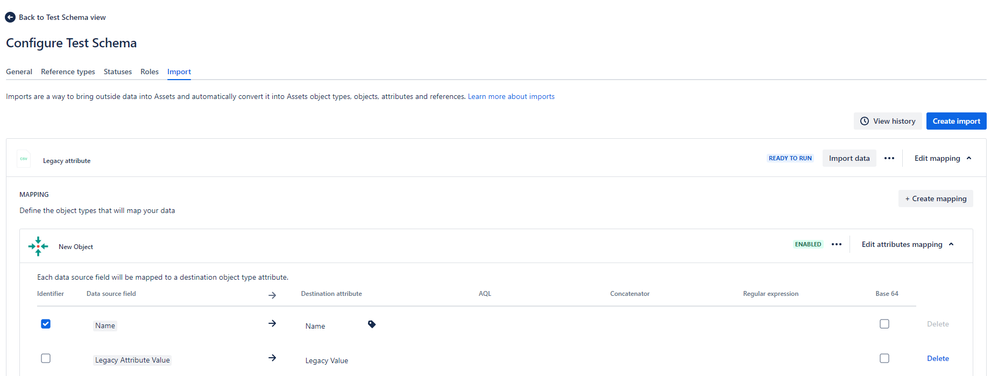This screenshot has width=998, height=376.
Task: Open the three-dots menu for Legacy attribute import
Action: click(889, 158)
